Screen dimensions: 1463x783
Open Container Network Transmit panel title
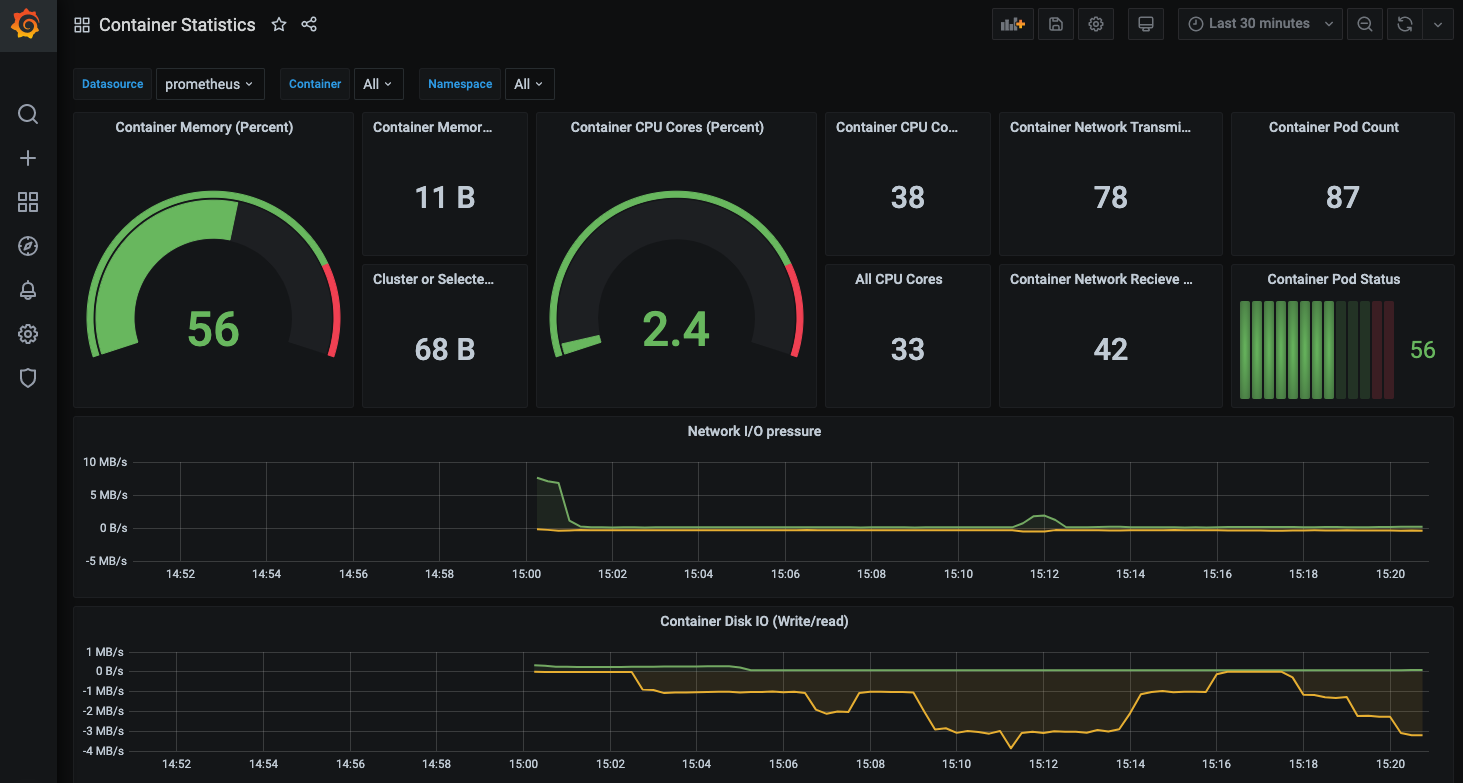(x=1101, y=127)
